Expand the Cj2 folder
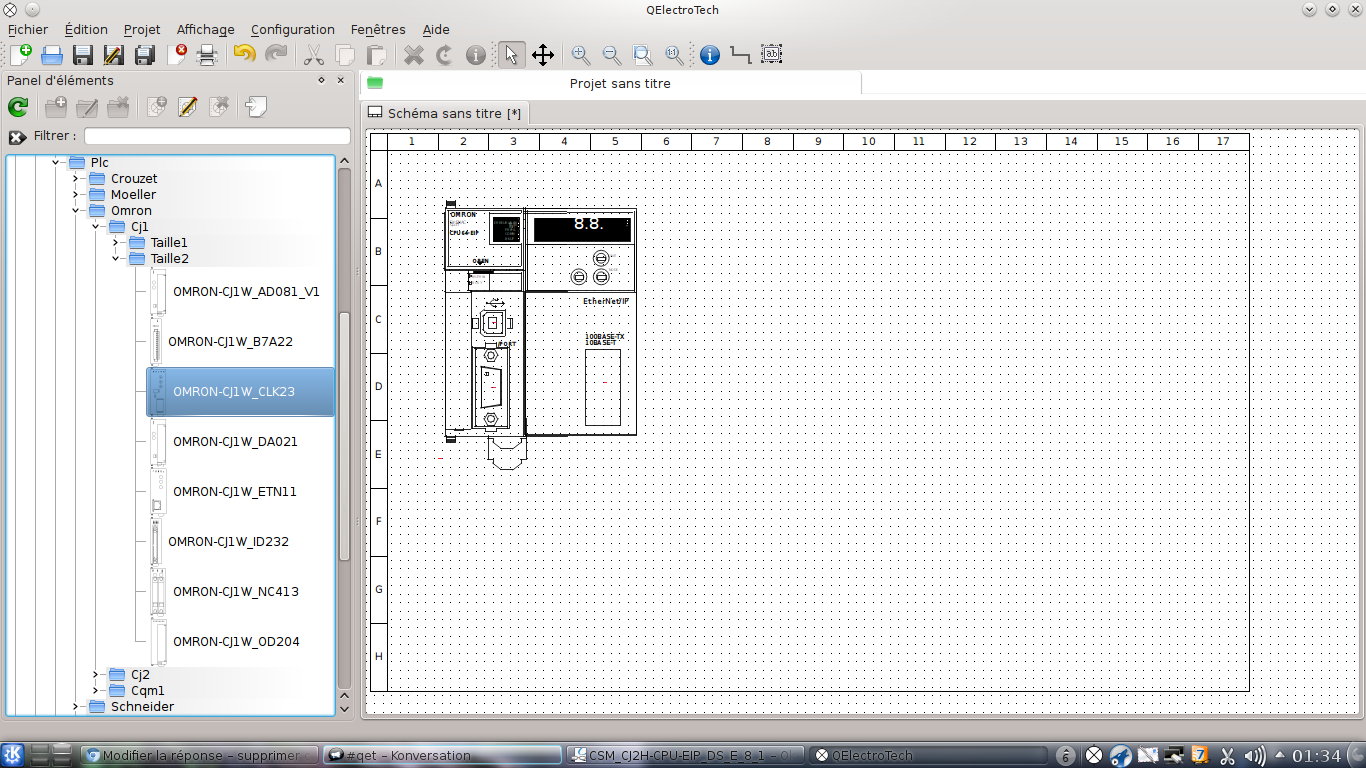 96,674
